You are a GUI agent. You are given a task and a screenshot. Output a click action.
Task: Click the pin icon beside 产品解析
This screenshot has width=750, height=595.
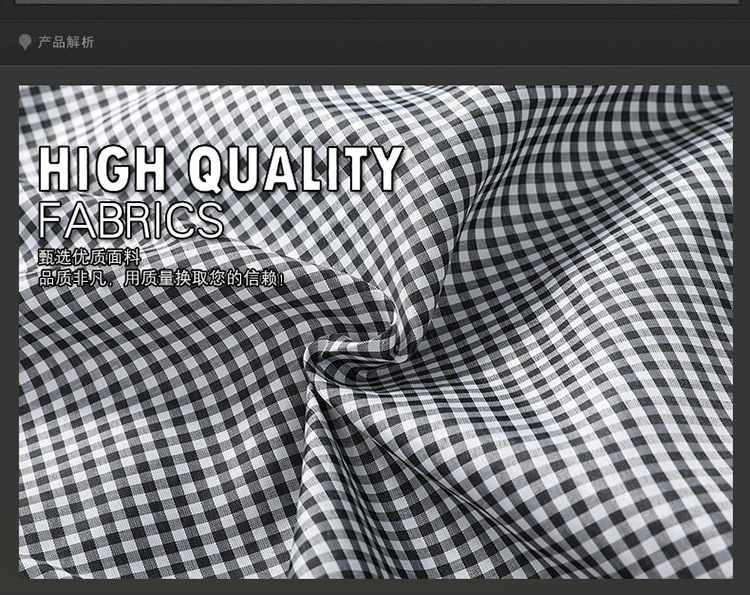25,43
